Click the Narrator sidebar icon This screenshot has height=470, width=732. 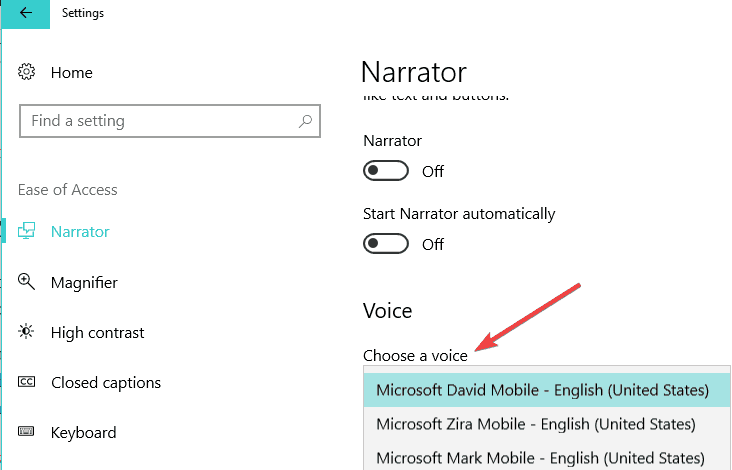[x=27, y=231]
